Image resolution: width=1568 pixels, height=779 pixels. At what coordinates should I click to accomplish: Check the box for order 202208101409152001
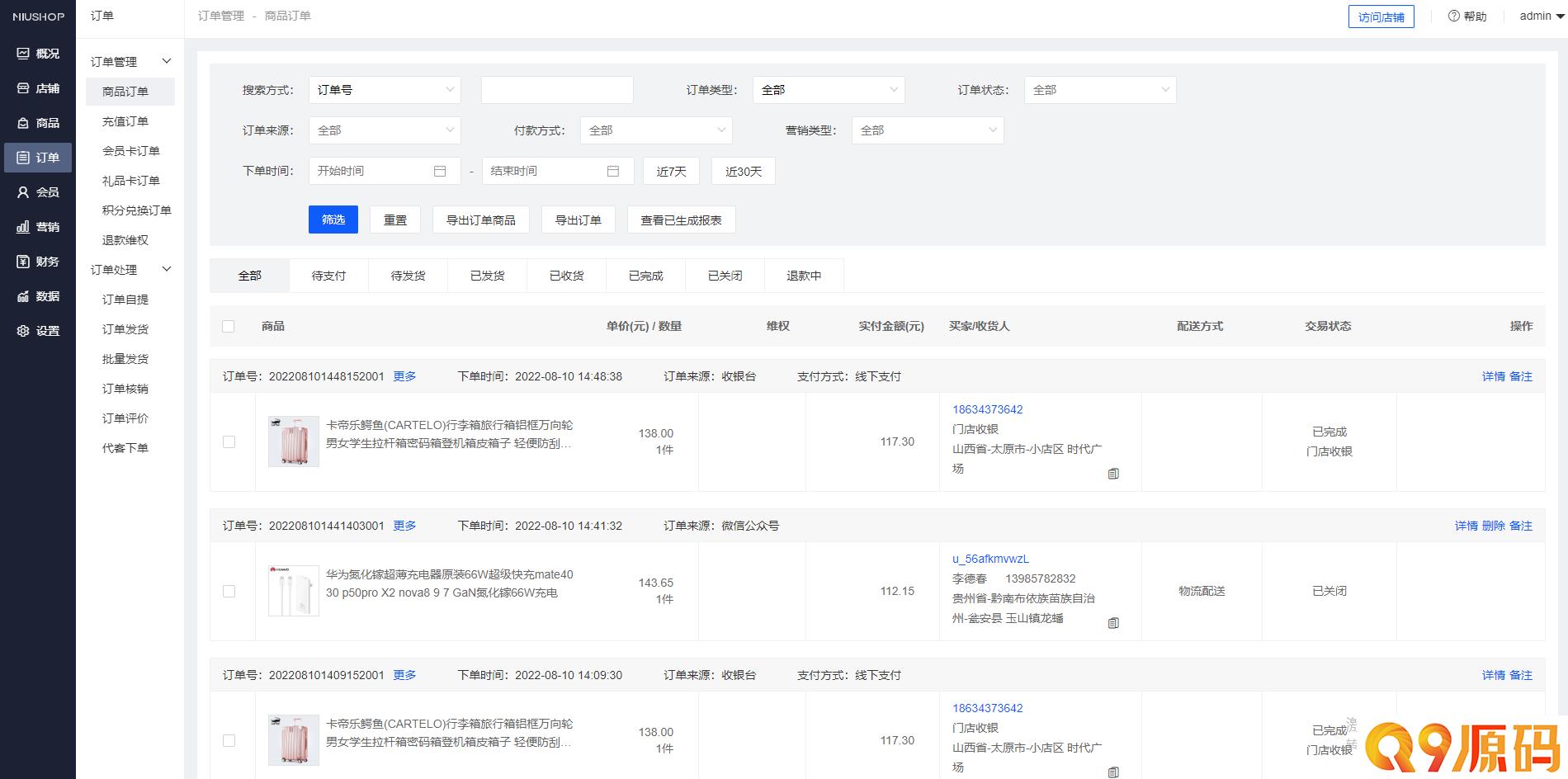(x=229, y=740)
